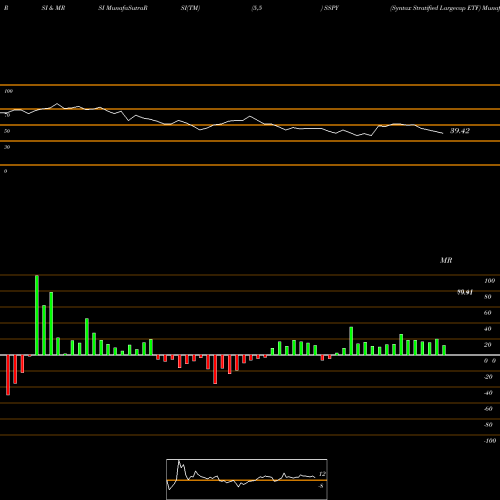Click the '-8' label in mini chart
Image resolution: width=500 pixels, height=500 pixels.
coord(321,486)
